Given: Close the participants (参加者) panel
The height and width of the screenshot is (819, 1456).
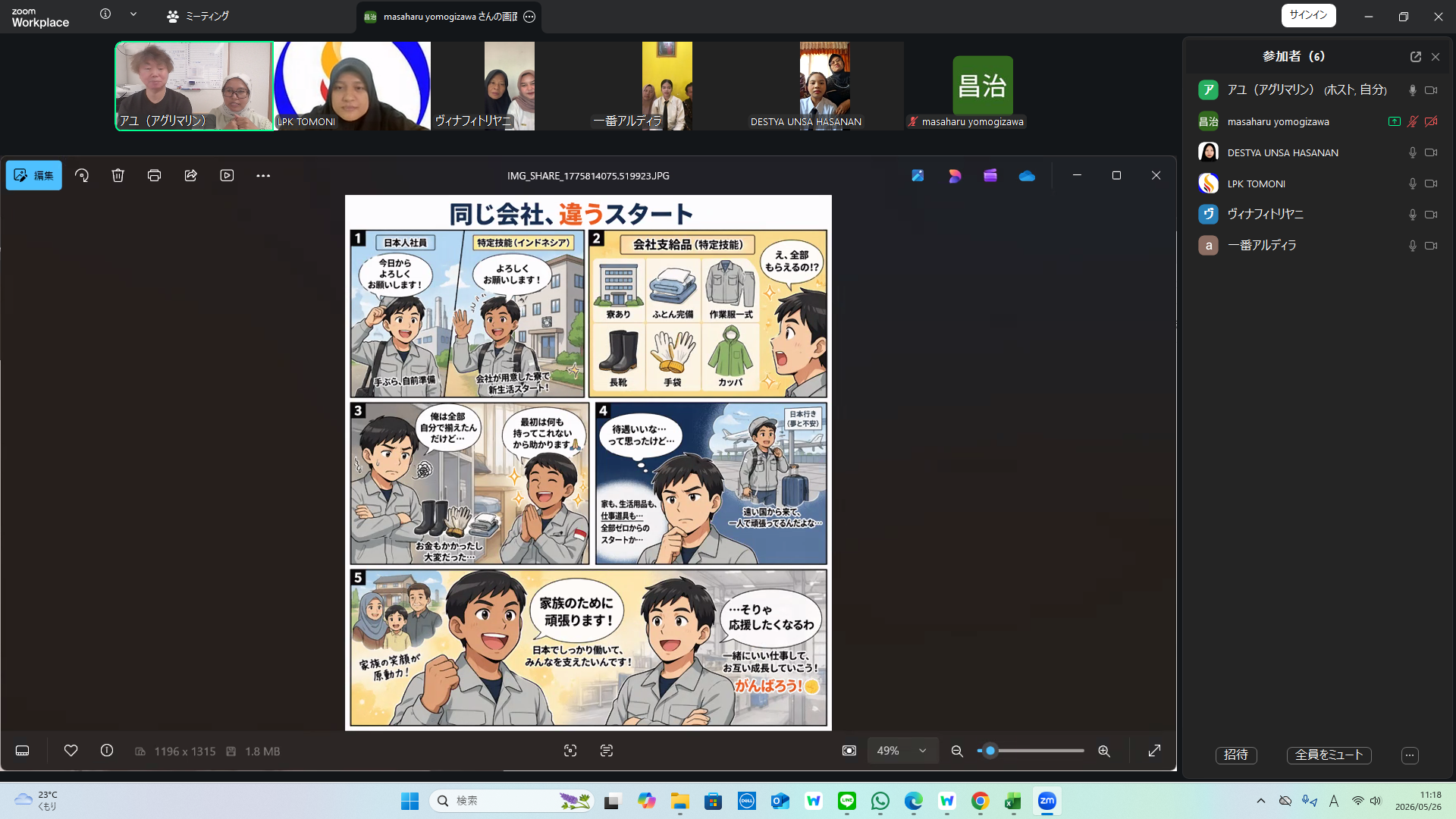Looking at the screenshot, I should click(x=1436, y=57).
